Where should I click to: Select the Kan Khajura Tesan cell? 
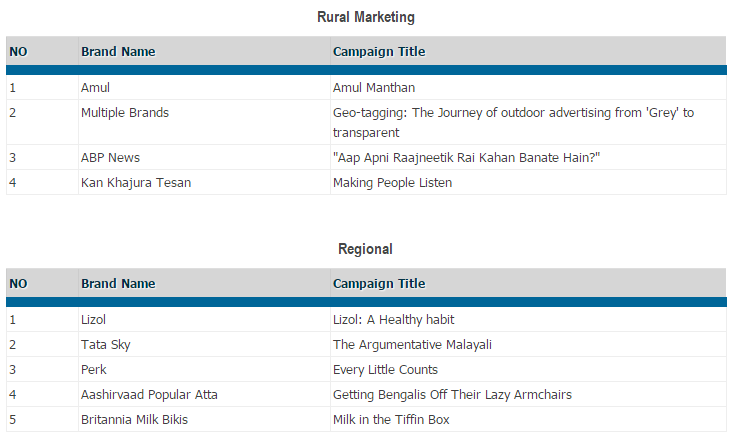tap(136, 183)
